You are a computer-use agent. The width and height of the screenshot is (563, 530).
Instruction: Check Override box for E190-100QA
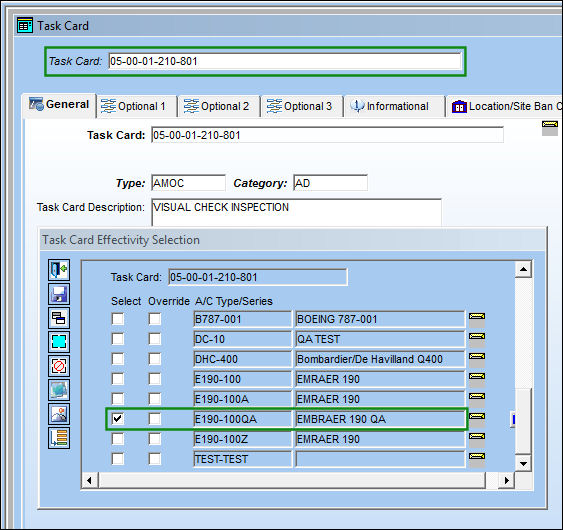pyautogui.click(x=155, y=419)
